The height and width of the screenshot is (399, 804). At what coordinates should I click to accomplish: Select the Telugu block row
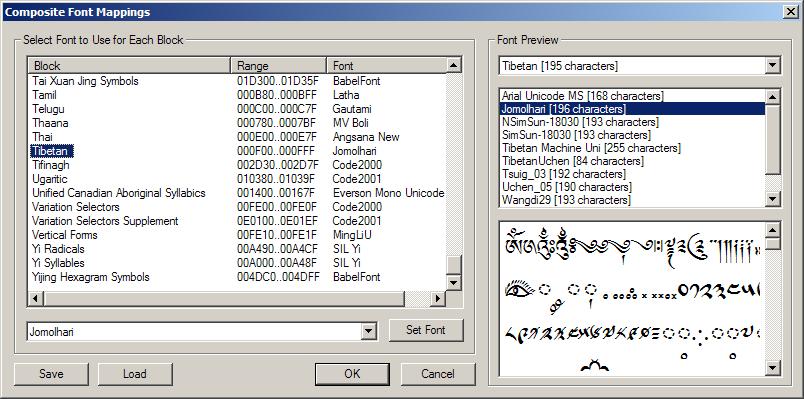48,109
